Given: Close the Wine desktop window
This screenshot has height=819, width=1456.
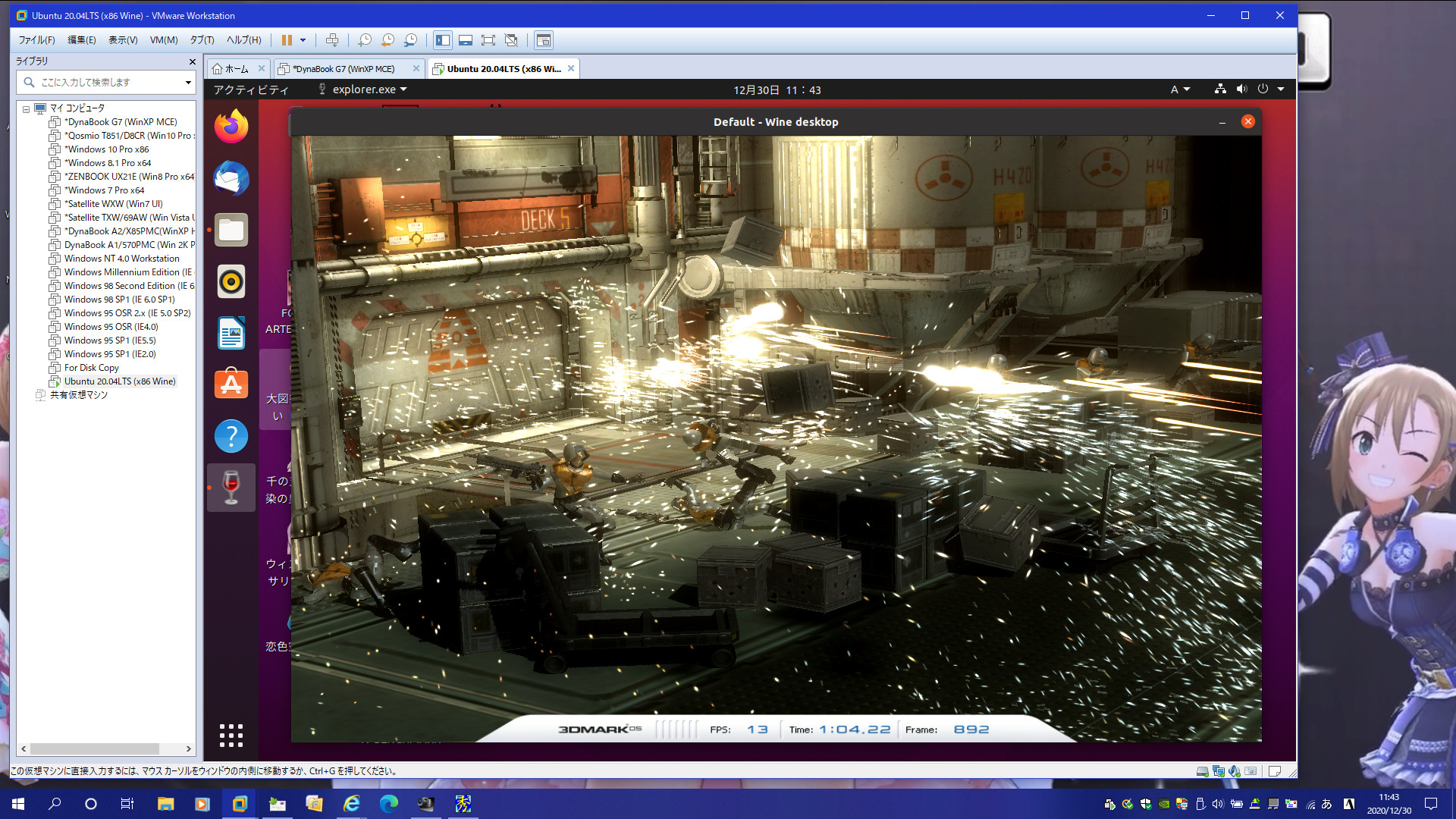Looking at the screenshot, I should [1247, 122].
